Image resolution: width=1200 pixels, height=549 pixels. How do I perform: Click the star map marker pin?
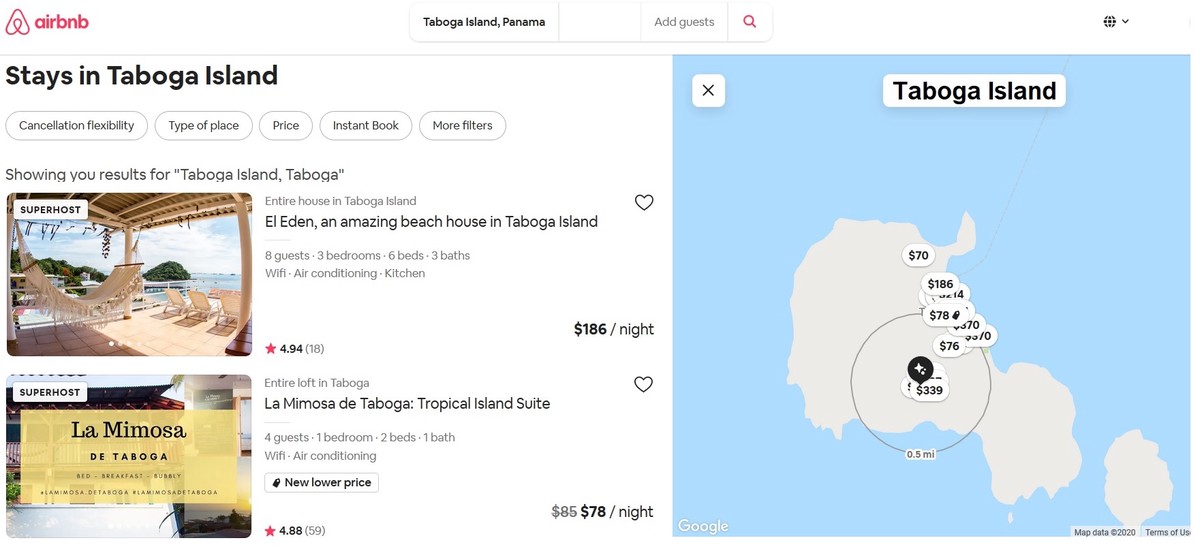[920, 369]
